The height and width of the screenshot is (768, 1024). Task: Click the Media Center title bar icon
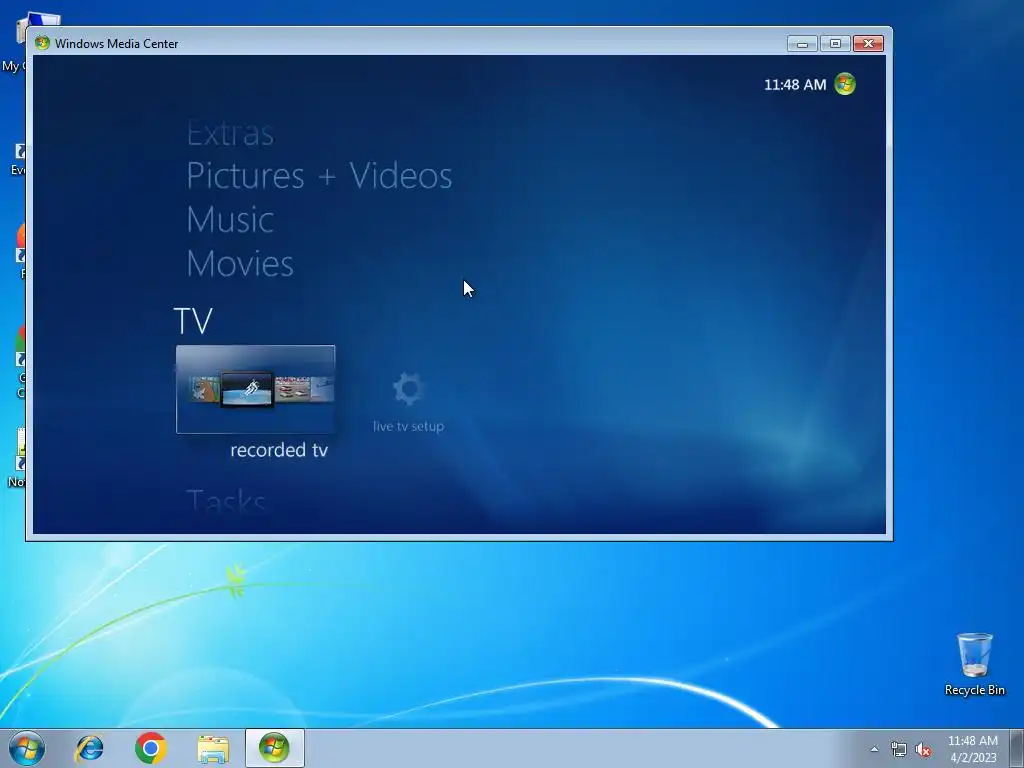click(42, 43)
